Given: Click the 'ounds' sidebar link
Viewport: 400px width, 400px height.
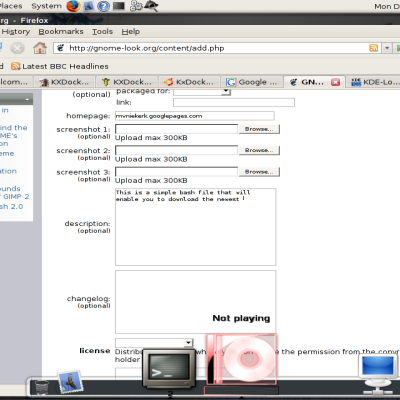Looking at the screenshot, I should tap(10, 188).
